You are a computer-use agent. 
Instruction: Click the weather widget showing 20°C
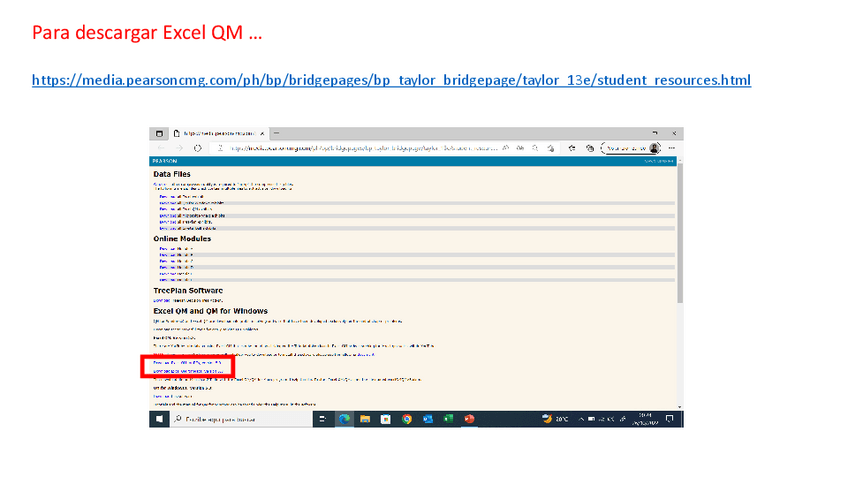[x=555, y=419]
